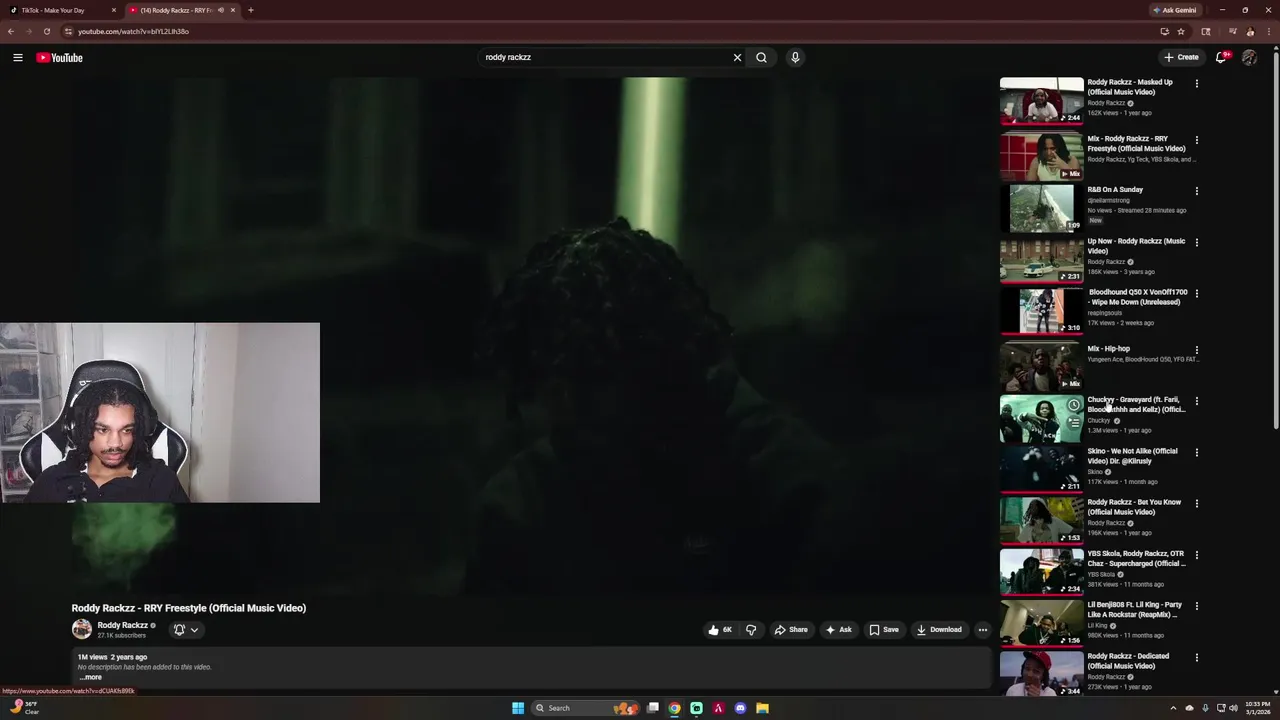
Task: Download the video
Action: click(x=939, y=630)
